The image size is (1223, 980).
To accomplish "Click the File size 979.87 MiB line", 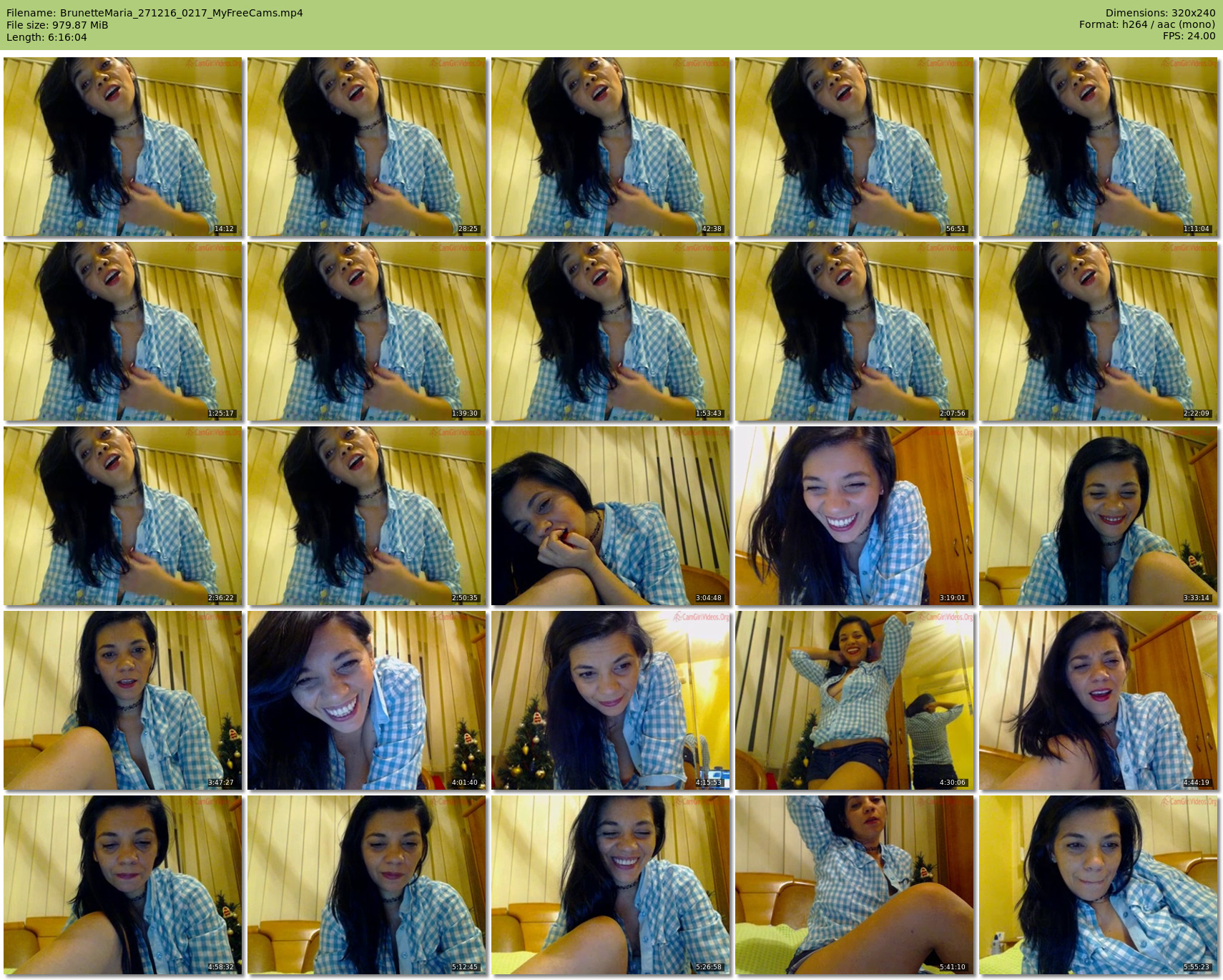I will click(57, 25).
